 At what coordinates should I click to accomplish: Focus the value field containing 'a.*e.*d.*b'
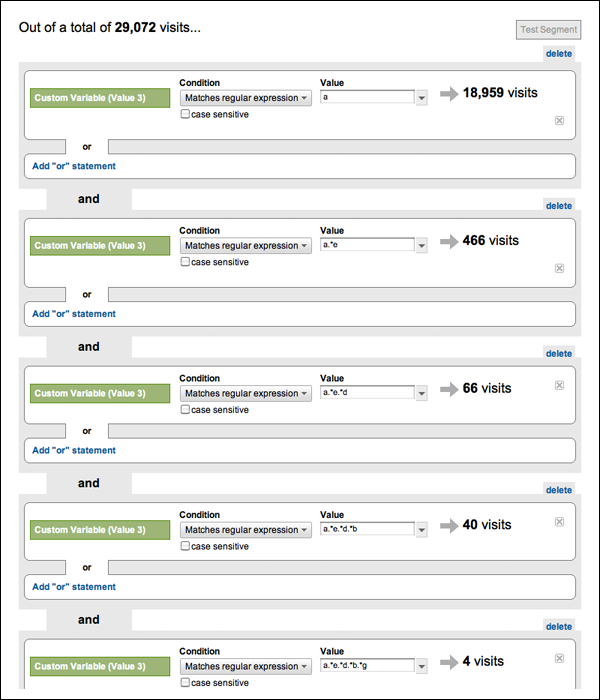pyautogui.click(x=367, y=529)
